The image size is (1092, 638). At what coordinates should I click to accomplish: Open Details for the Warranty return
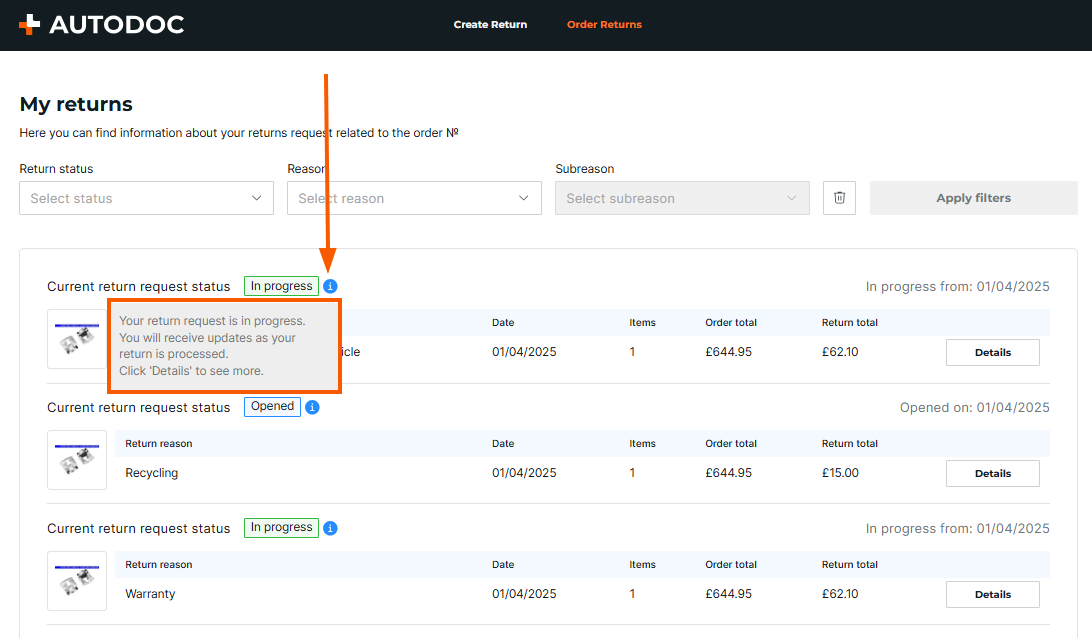pos(992,595)
